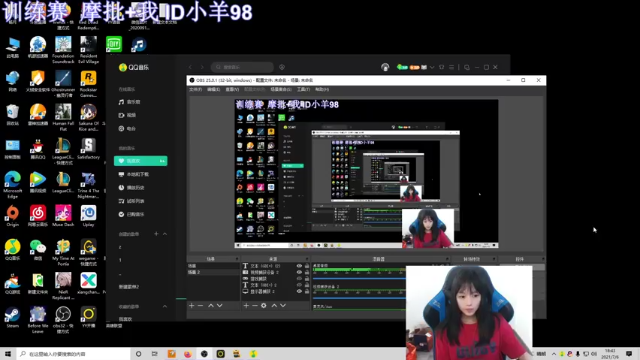Toggle visibility of second text source
The width and height of the screenshot is (640, 360).
point(299,285)
